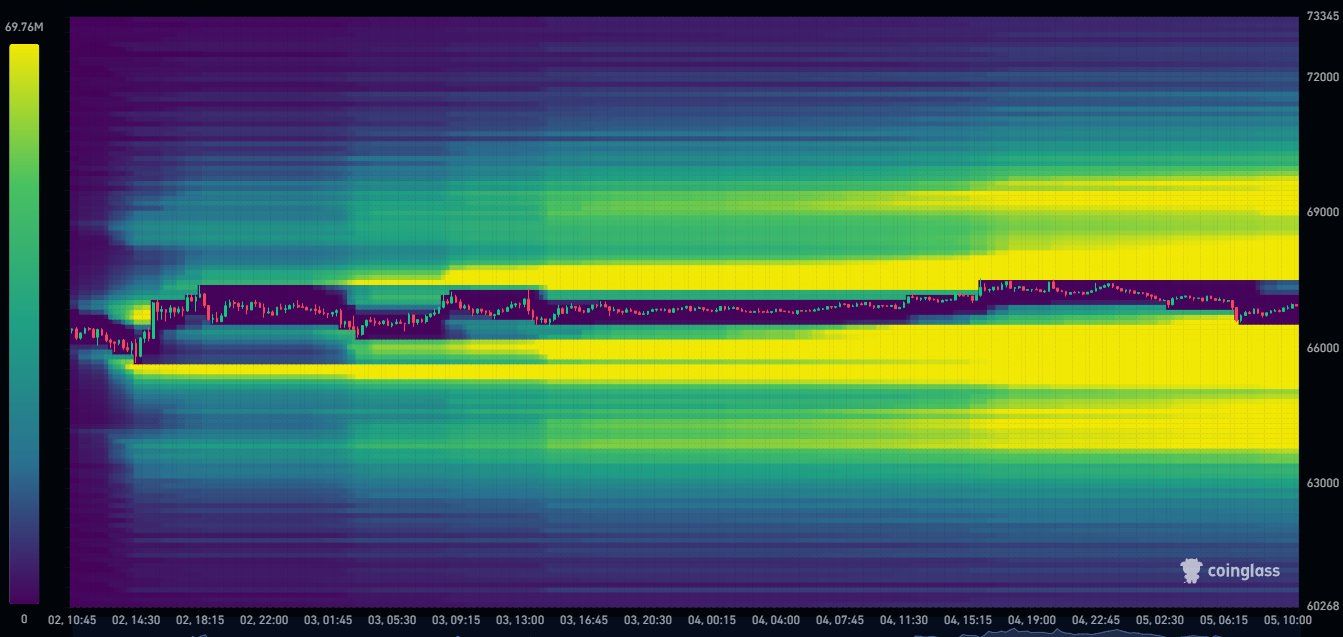The width and height of the screenshot is (1343, 637).
Task: Click the coinglass logo icon
Action: [x=1190, y=571]
